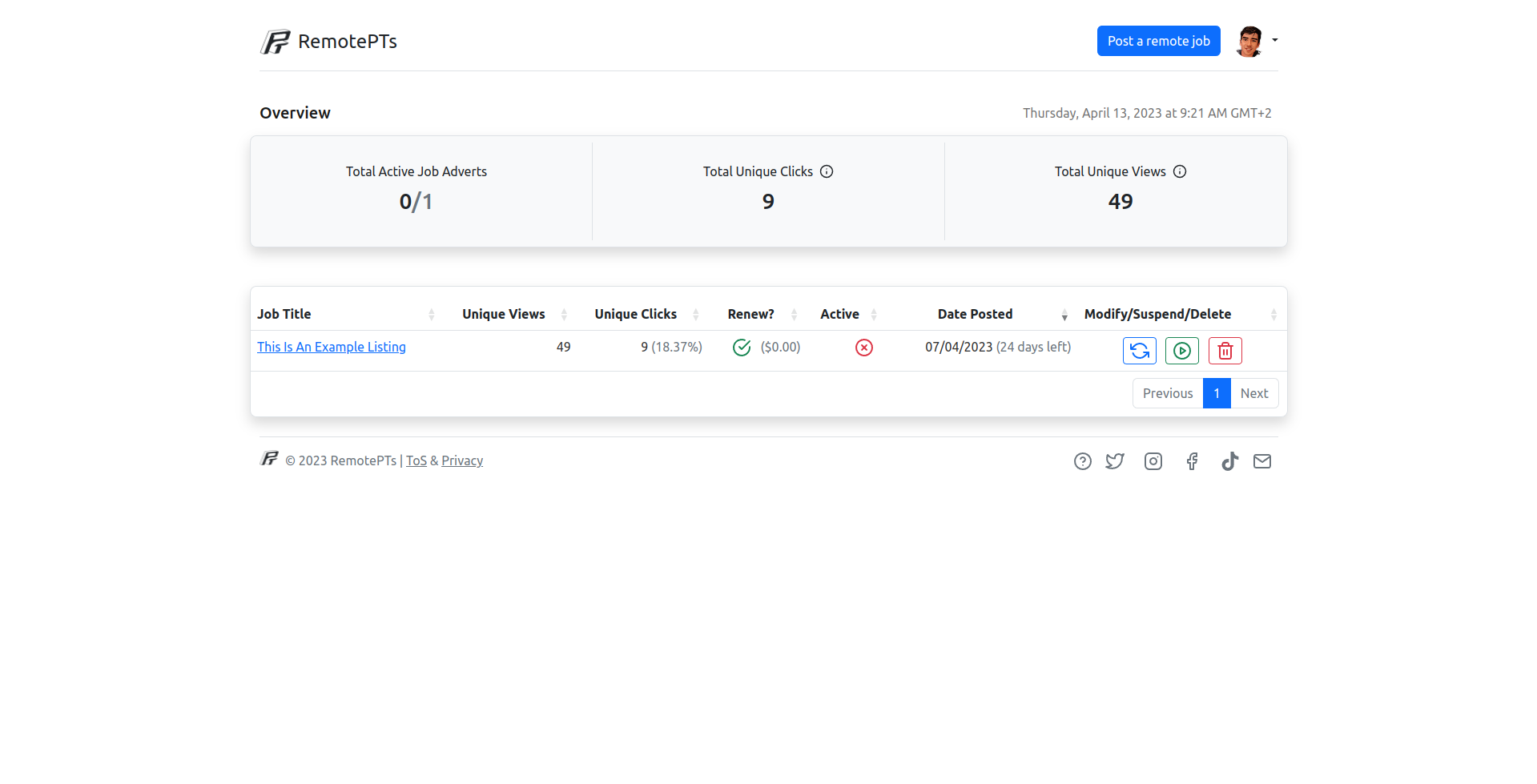Open the Privacy link in footer
Screen dimensions: 1537x784
[x=462, y=460]
